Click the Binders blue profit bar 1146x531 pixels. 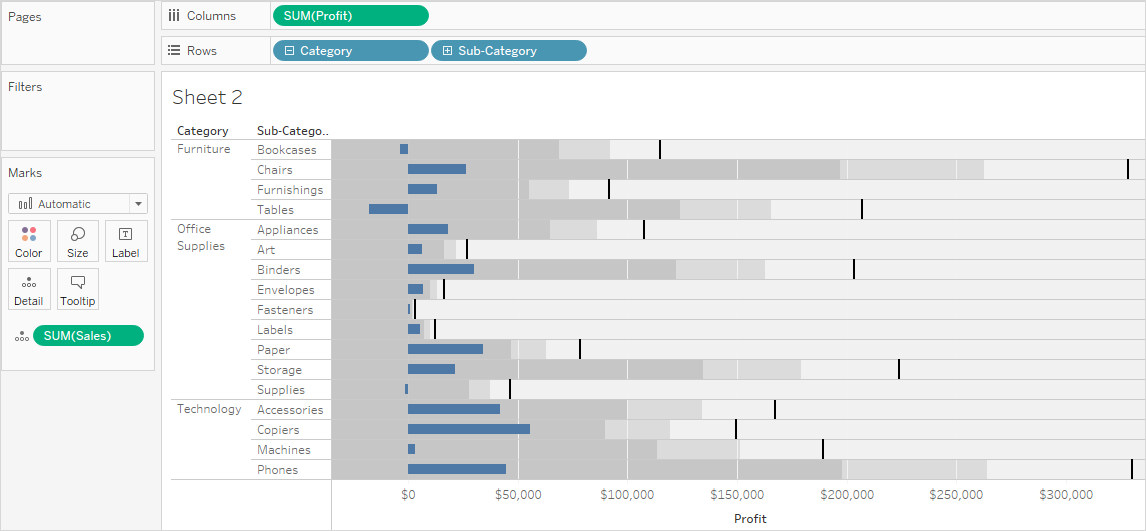tap(441, 269)
